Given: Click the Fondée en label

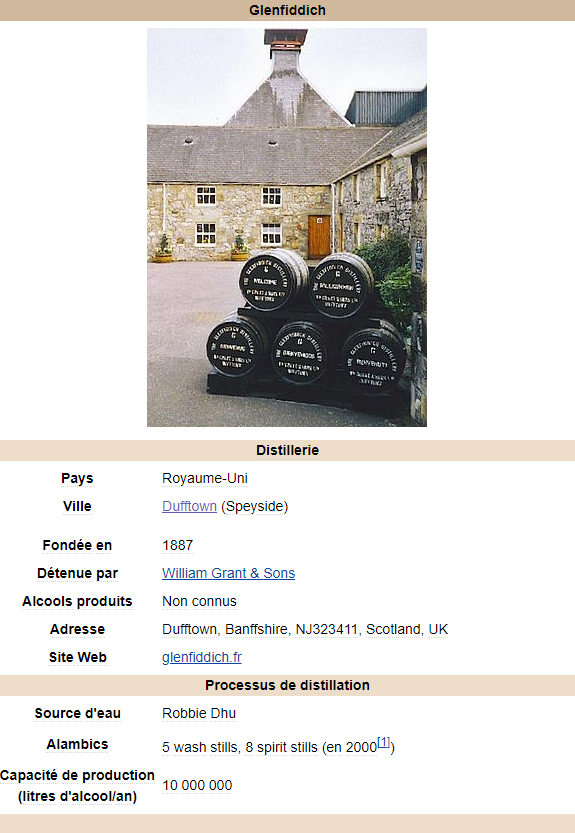Looking at the screenshot, I should (77, 545).
